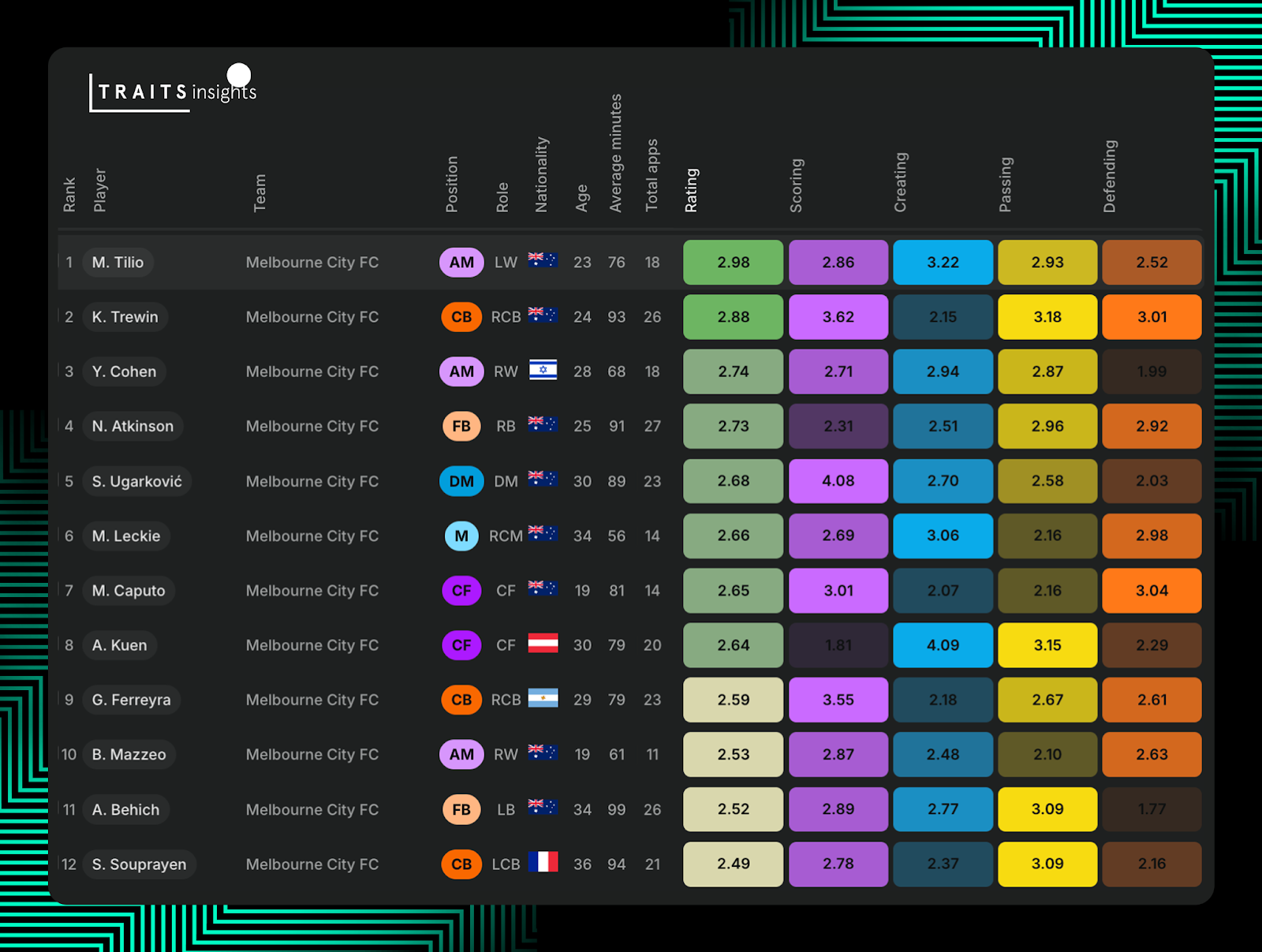Screen dimensions: 1262x952
Task: Click the Australia flag in N. Atkinson row
Action: 543,424
